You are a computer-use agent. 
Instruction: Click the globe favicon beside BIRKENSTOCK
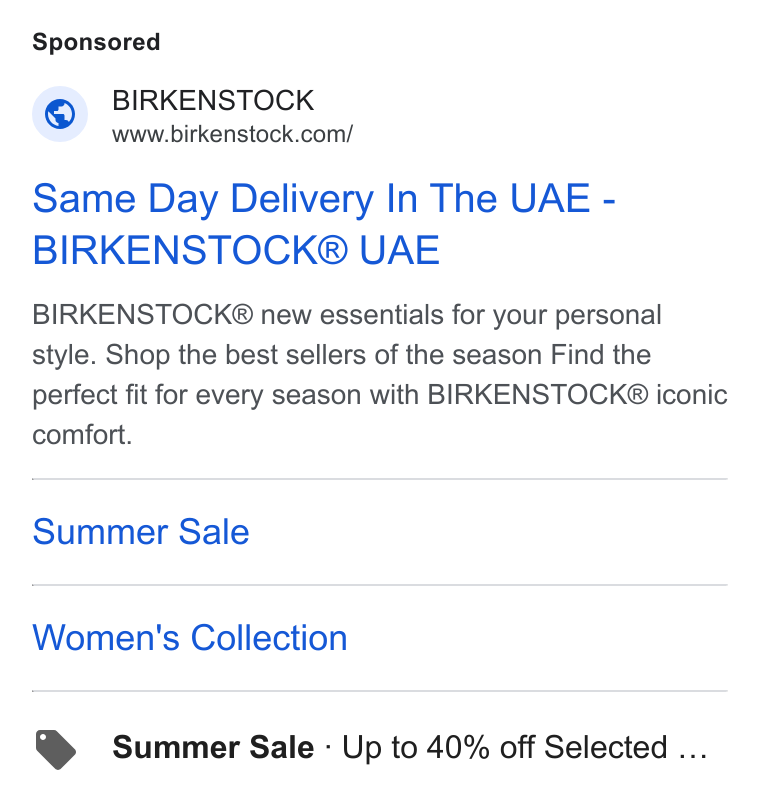pyautogui.click(x=60, y=114)
